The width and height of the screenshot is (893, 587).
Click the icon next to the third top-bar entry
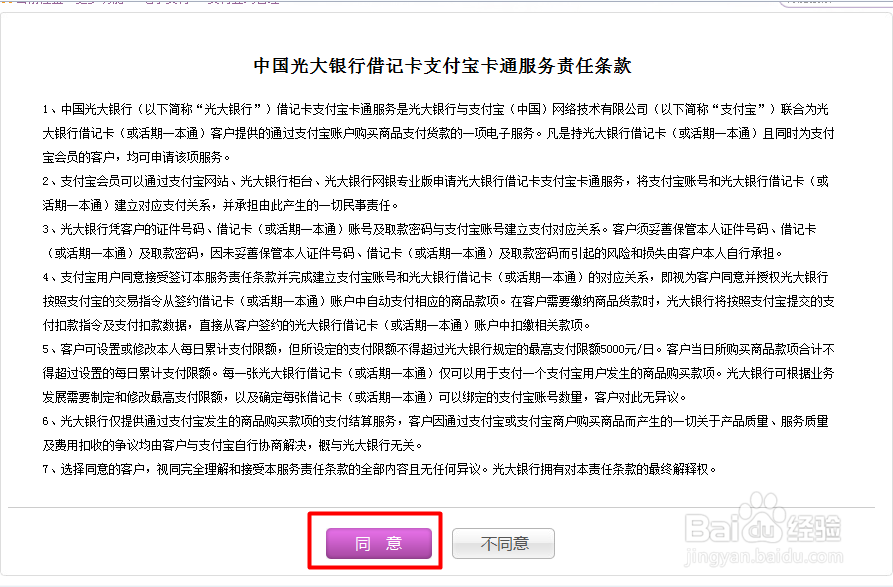coord(138,4)
